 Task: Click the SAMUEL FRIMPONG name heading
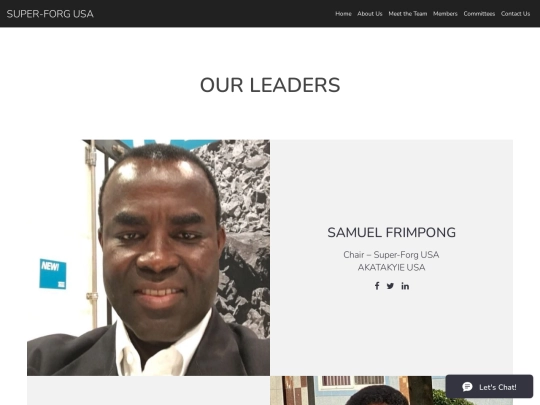392,232
